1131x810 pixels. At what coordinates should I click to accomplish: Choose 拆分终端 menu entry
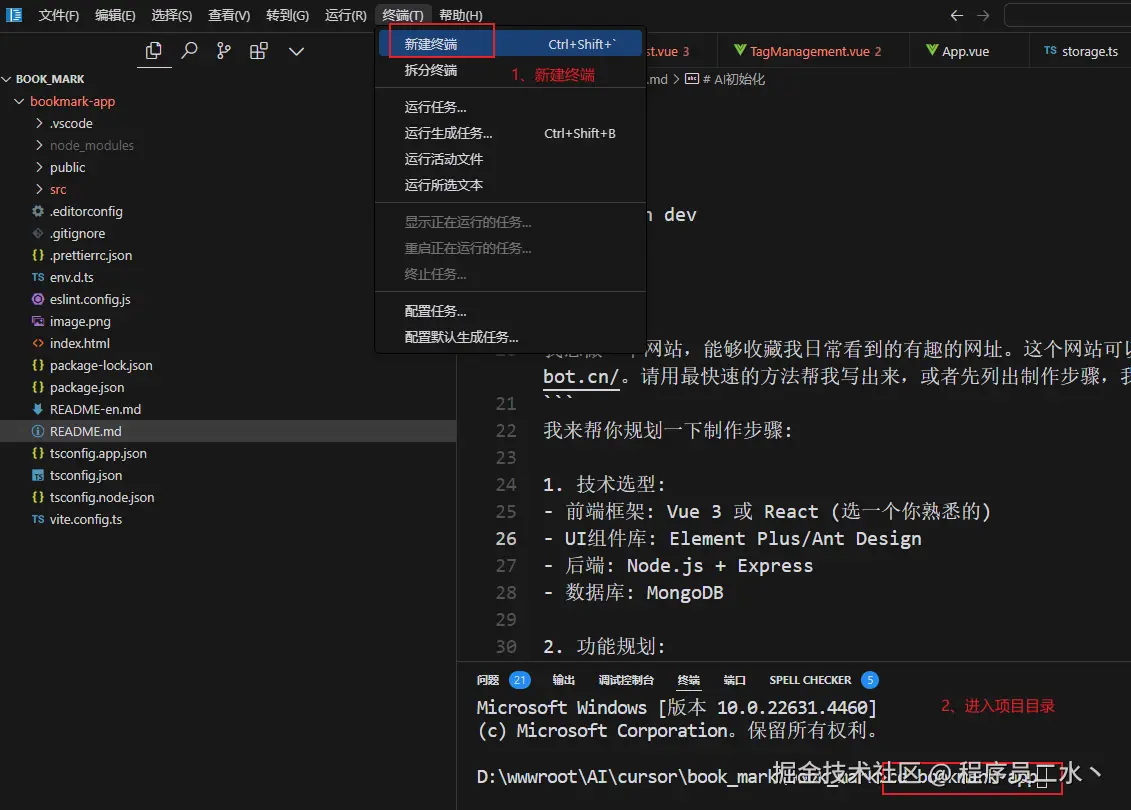click(x=510, y=70)
